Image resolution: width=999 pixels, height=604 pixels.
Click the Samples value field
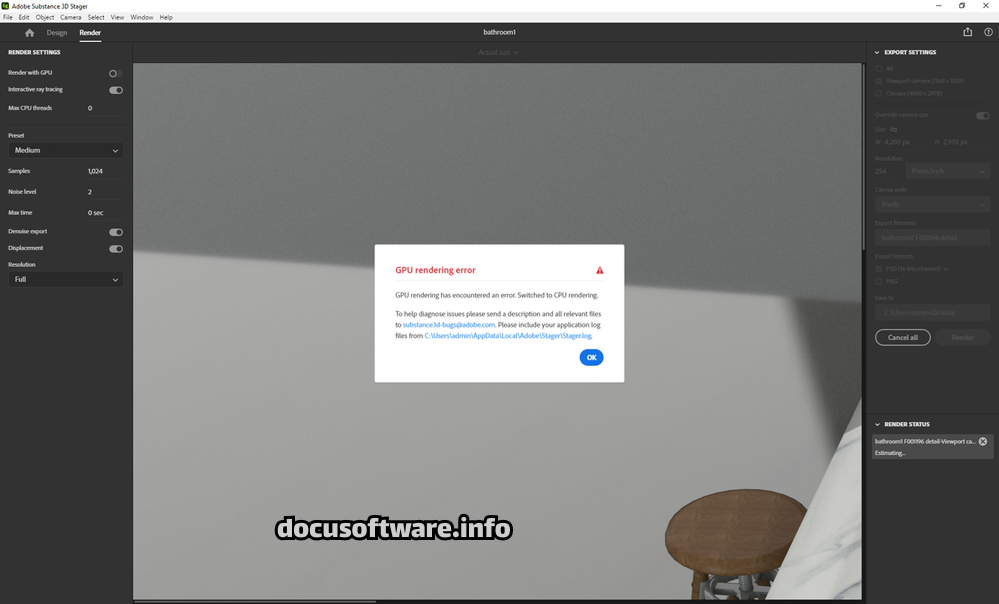pos(96,171)
